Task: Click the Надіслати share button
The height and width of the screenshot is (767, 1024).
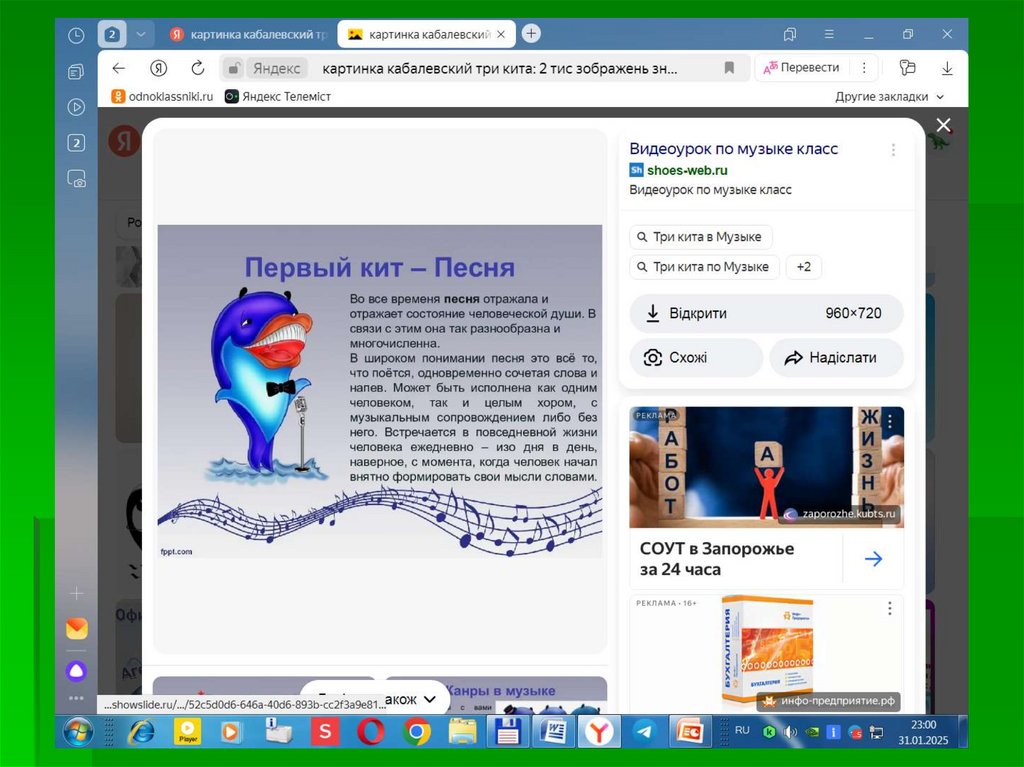Action: click(x=837, y=357)
